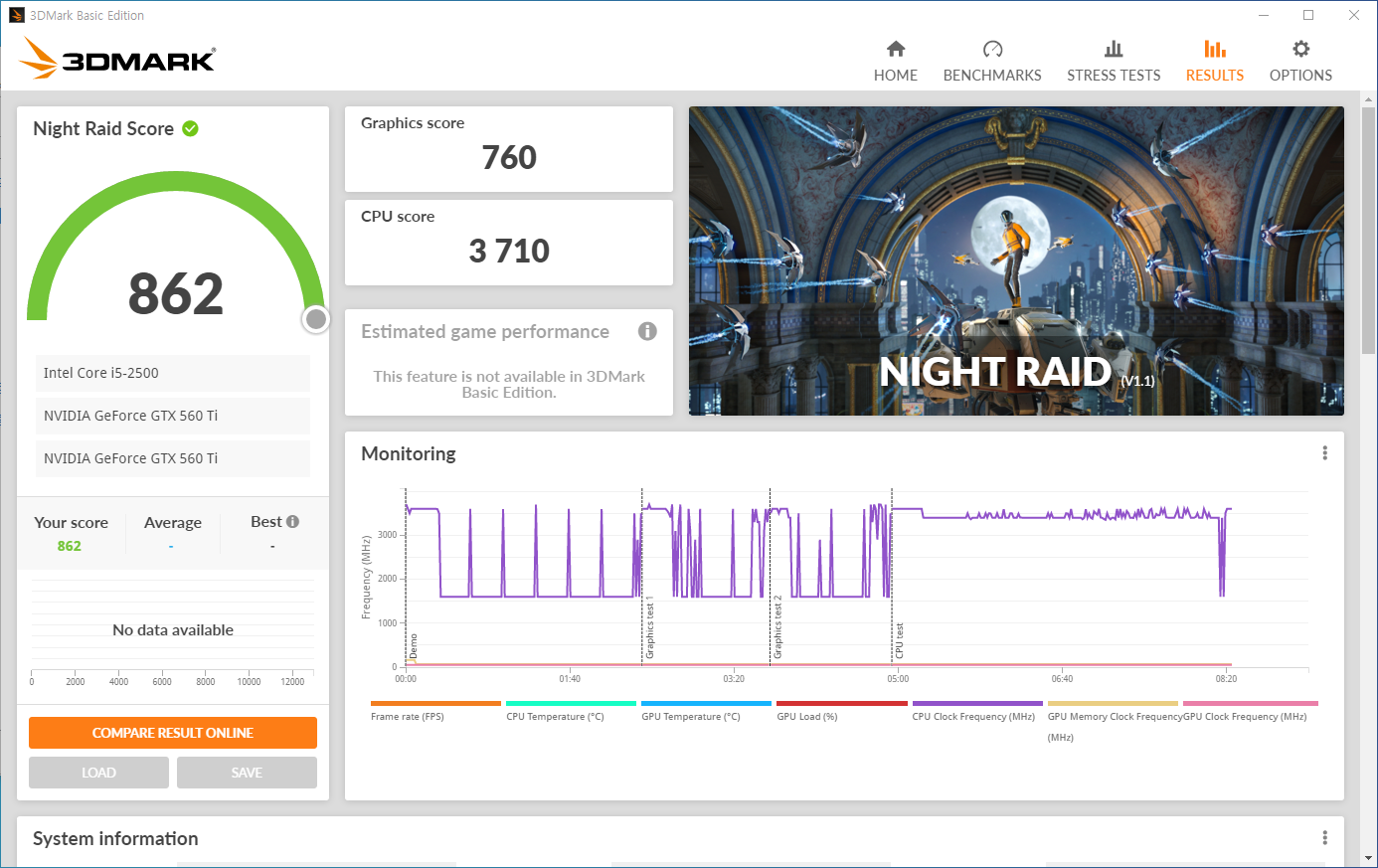Screen dimensions: 1378x868
Task: Click the Estimated game performance info icon
Action: click(647, 331)
